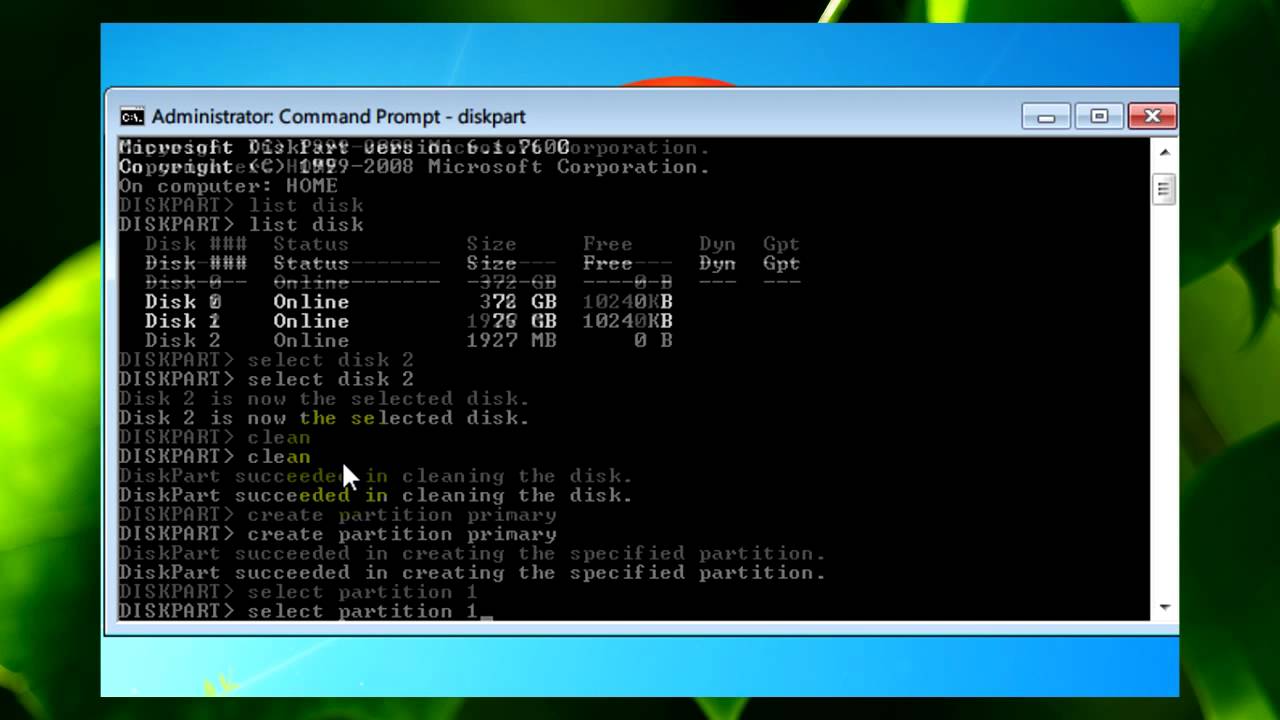This screenshot has width=1280, height=720.
Task: Click the console scrollbar up arrow
Action: [x=1164, y=152]
